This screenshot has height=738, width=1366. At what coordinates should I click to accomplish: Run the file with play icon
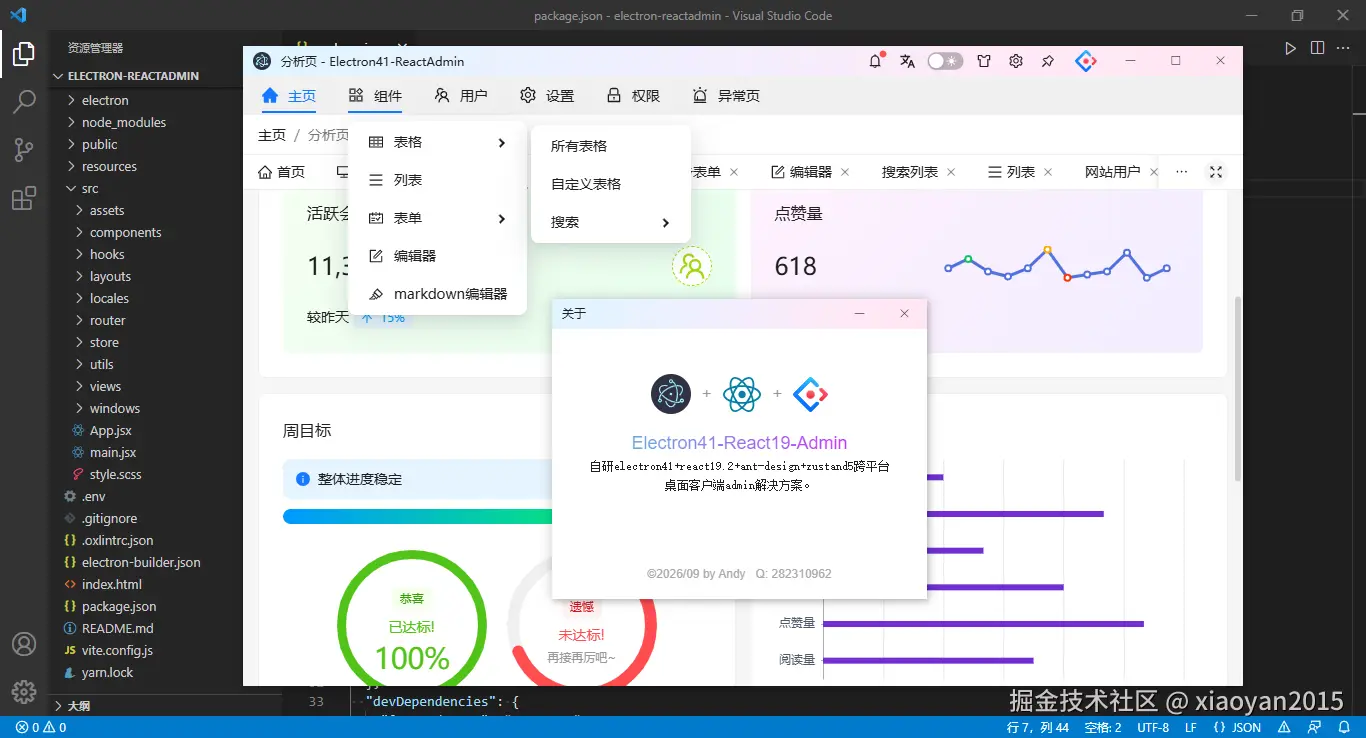pos(1291,47)
